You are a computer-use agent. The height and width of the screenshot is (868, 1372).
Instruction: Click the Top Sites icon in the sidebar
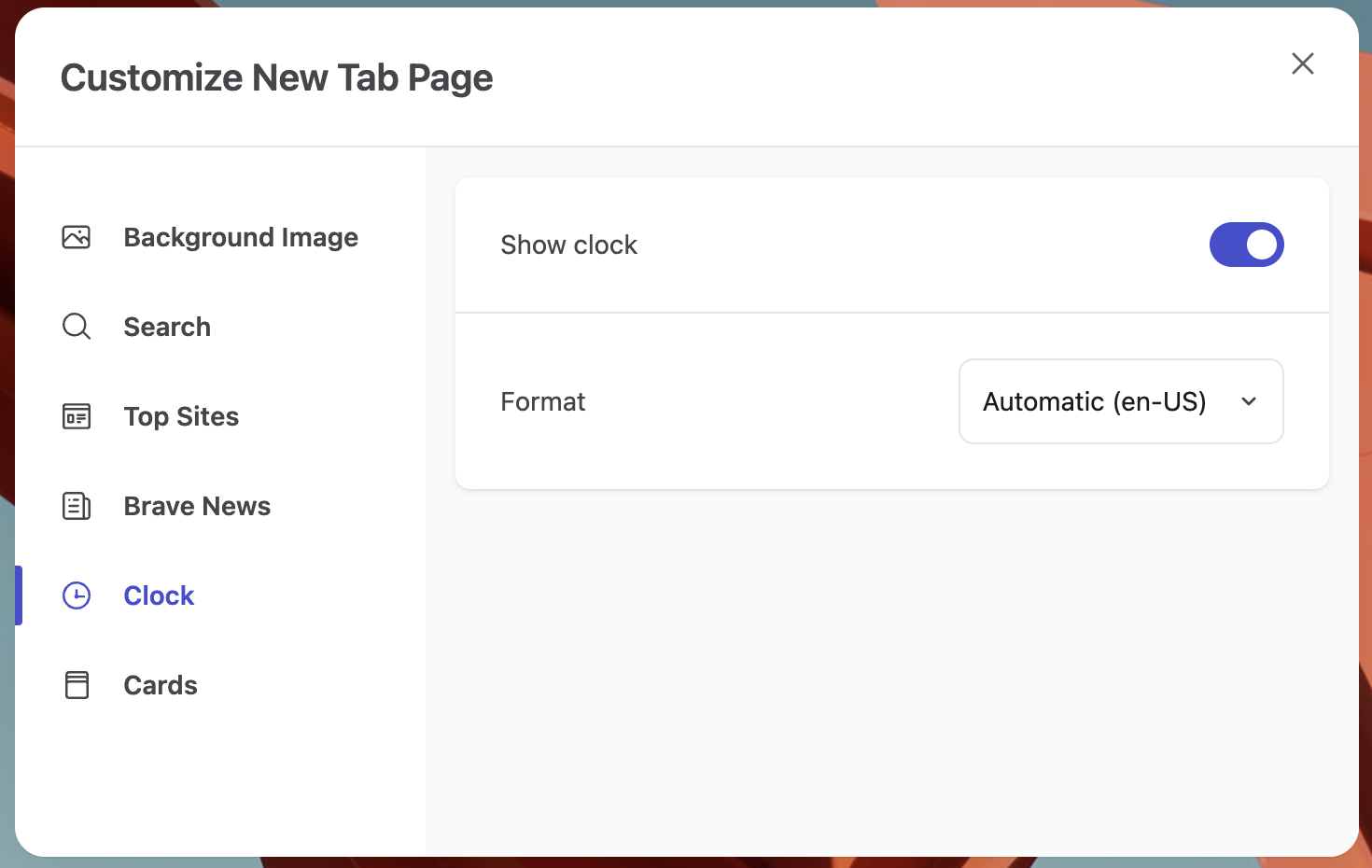[x=77, y=416]
